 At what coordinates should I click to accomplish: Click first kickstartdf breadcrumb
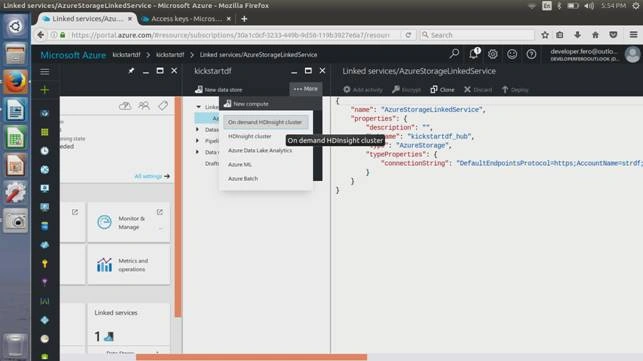tap(126, 55)
